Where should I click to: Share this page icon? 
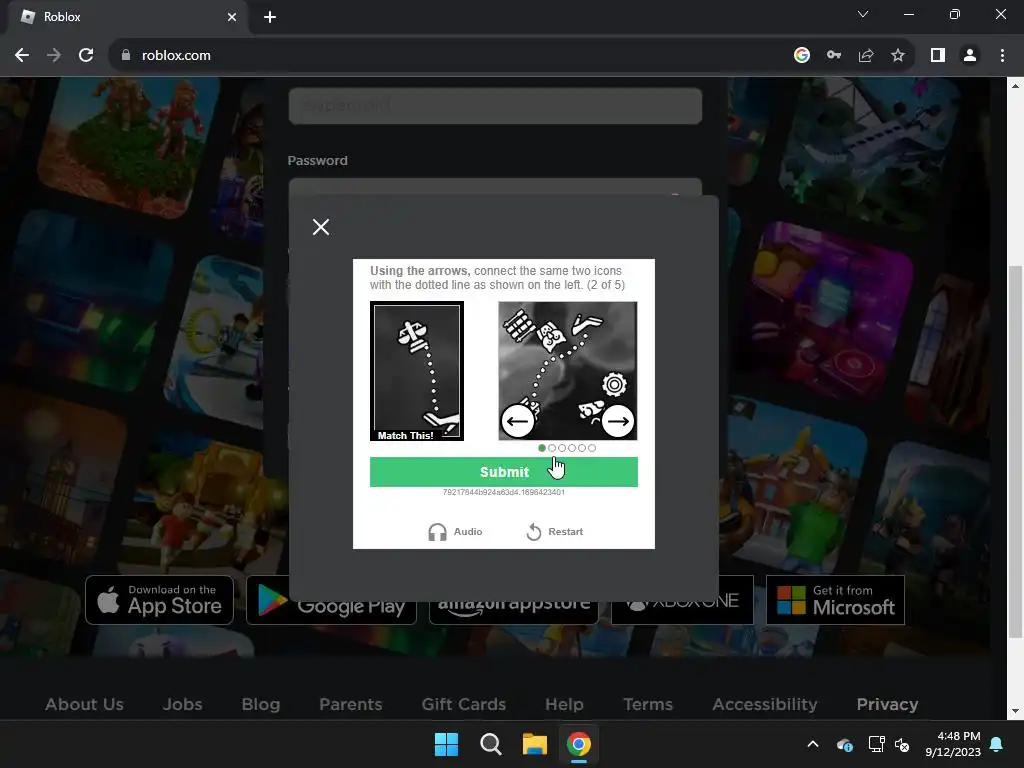(866, 56)
